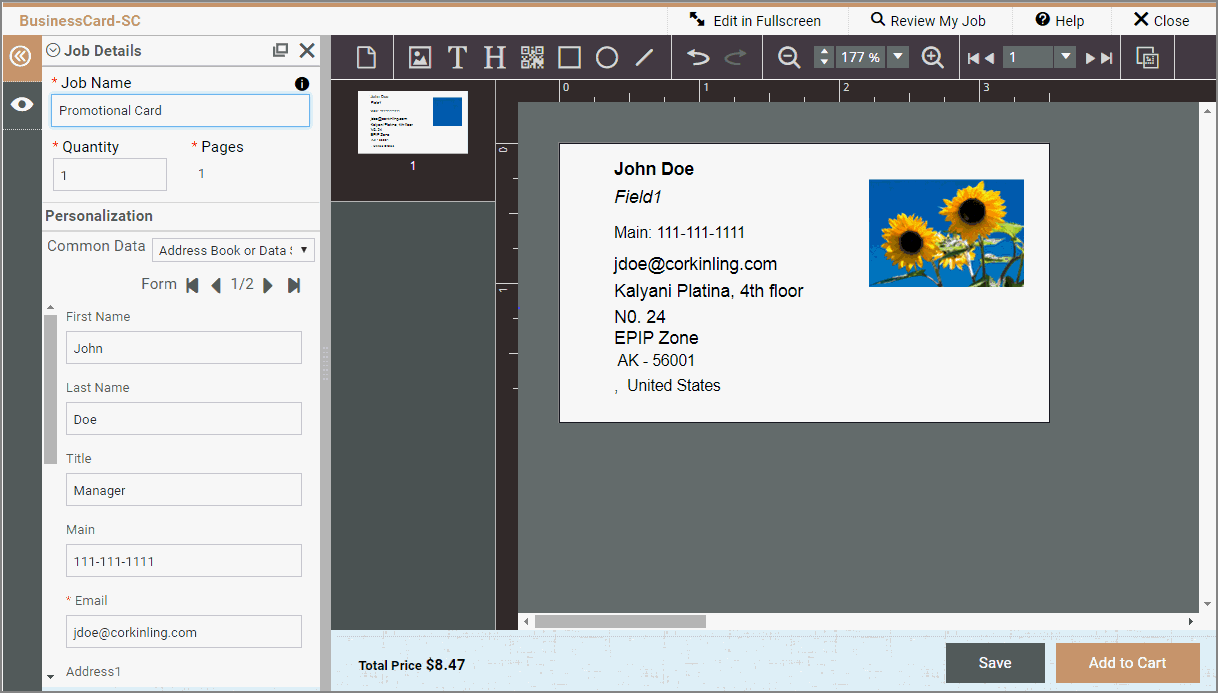Zoom in with the magnifier plus
The width and height of the screenshot is (1218, 693).
(932, 58)
